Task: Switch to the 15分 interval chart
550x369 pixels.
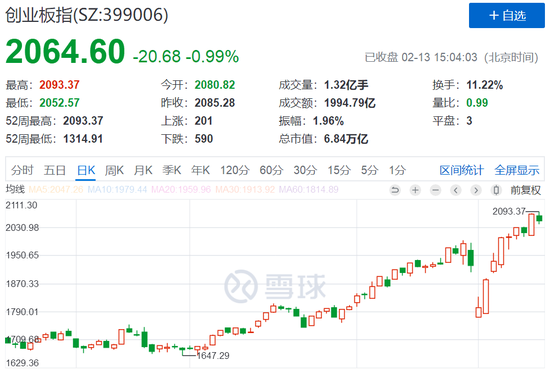Action: (x=339, y=170)
